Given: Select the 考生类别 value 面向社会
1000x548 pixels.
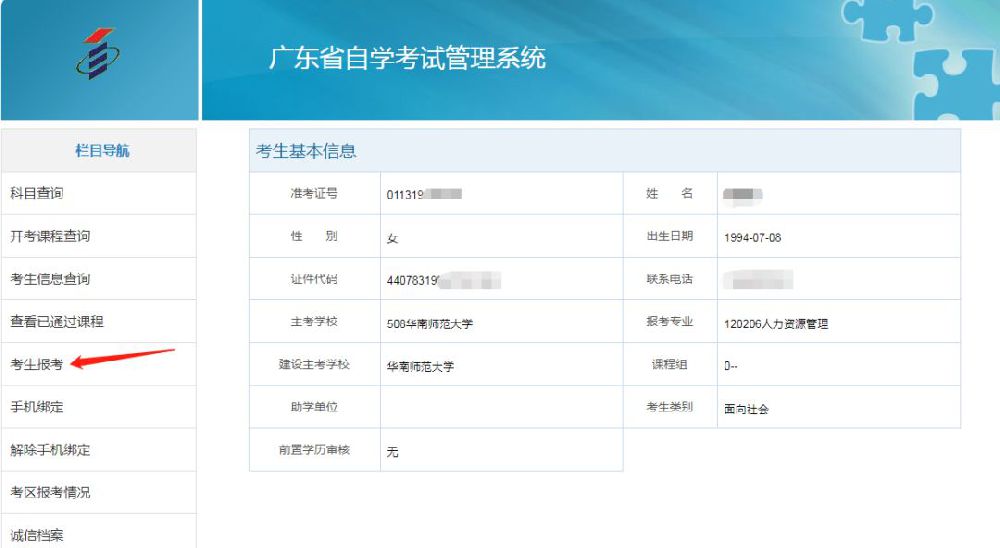Looking at the screenshot, I should click(x=746, y=409).
